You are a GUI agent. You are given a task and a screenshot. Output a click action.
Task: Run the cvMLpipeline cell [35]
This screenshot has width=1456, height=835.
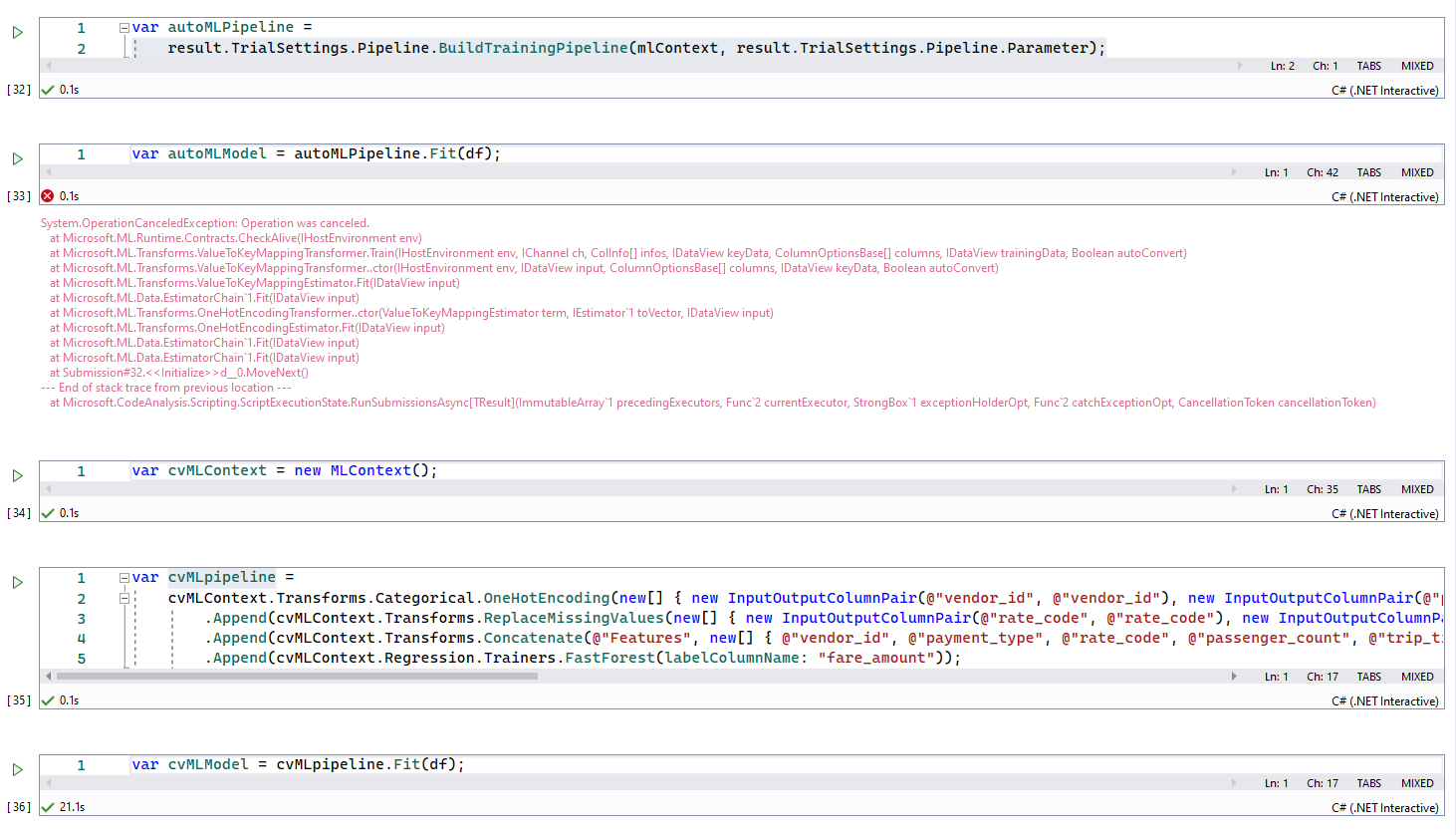coord(17,582)
